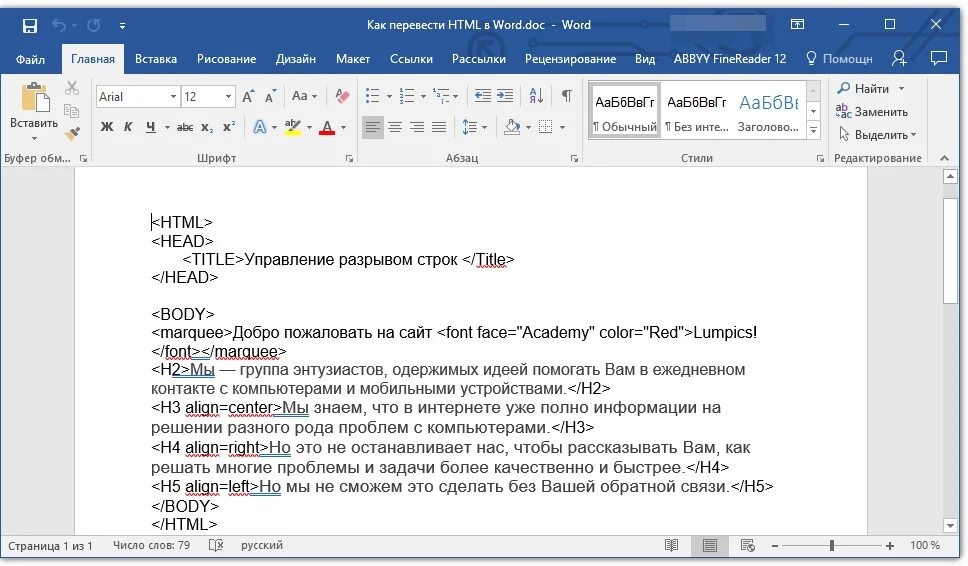
Task: Select the bulleted list icon
Action: coord(372,96)
